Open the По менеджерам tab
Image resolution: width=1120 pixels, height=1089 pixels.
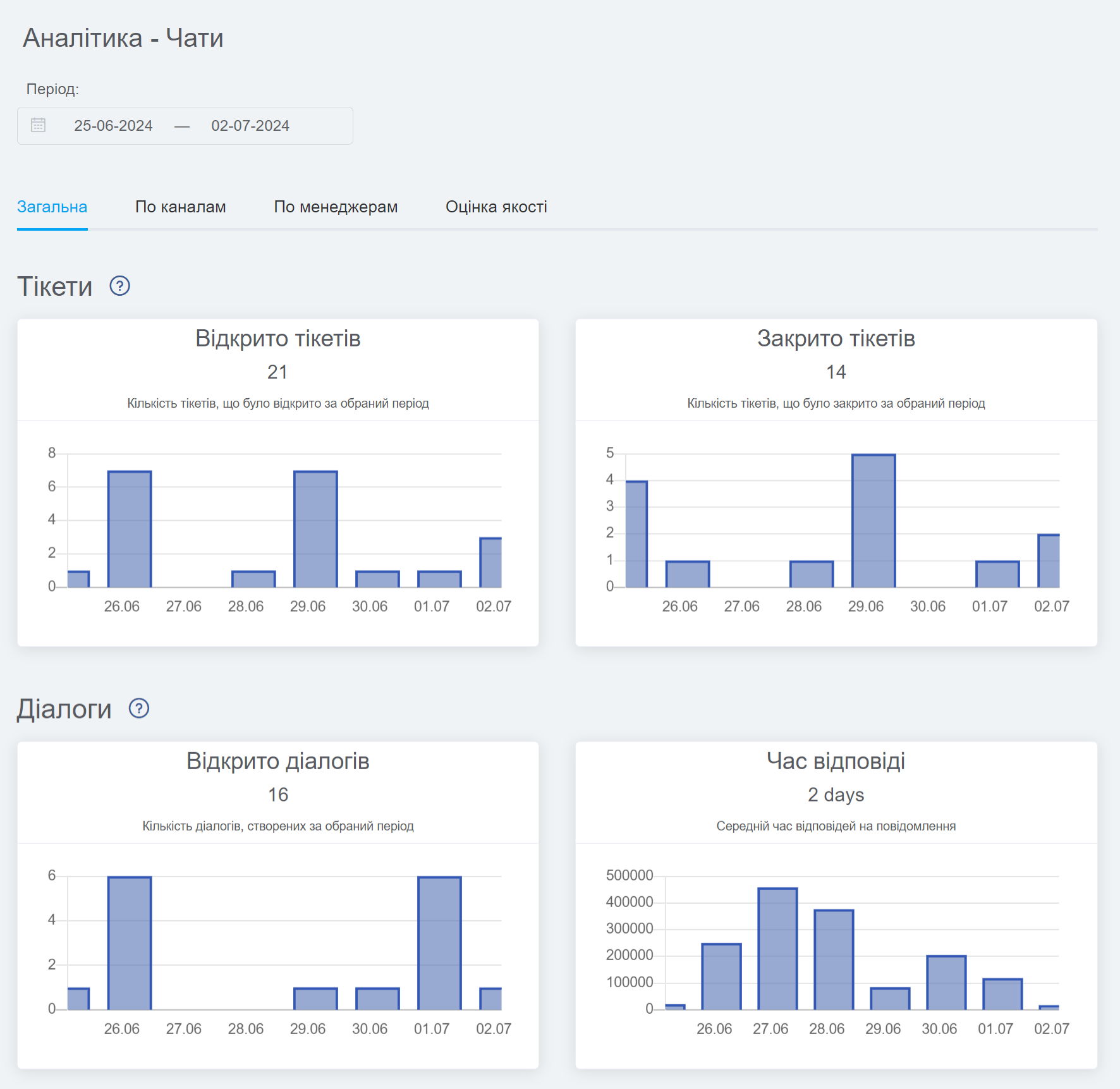[x=336, y=207]
